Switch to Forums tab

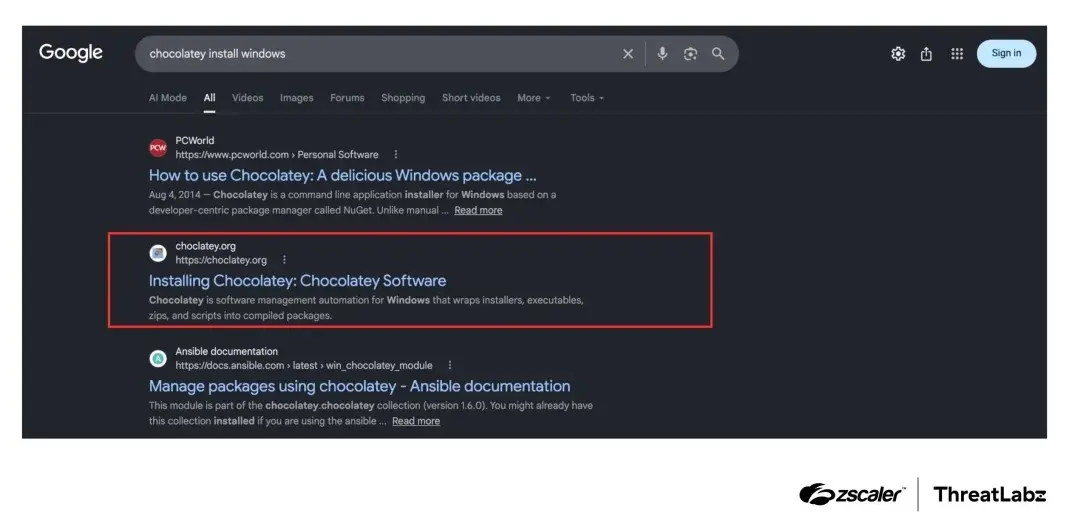click(x=347, y=98)
